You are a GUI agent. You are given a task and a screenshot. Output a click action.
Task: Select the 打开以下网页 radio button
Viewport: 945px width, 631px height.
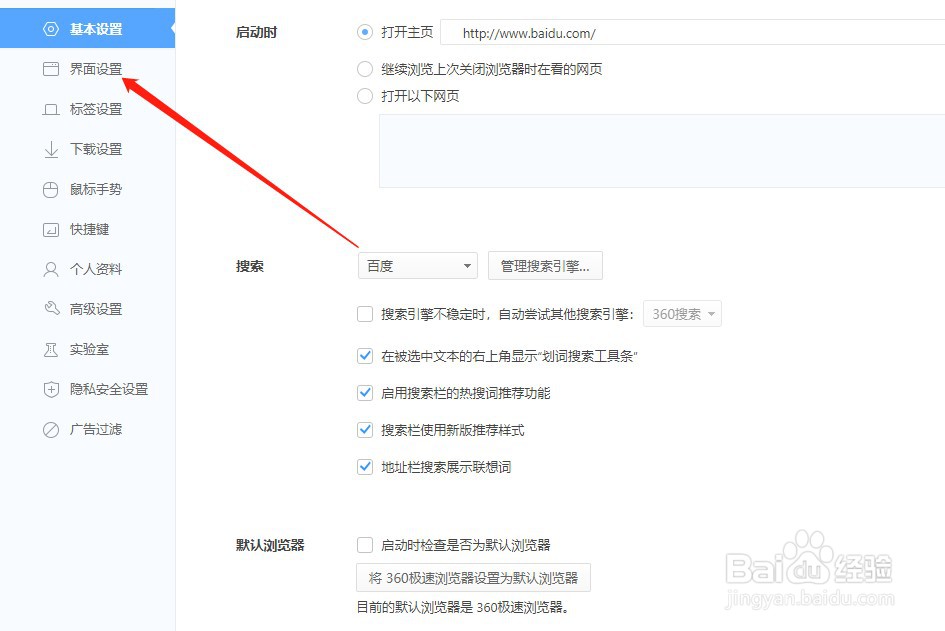(x=365, y=96)
